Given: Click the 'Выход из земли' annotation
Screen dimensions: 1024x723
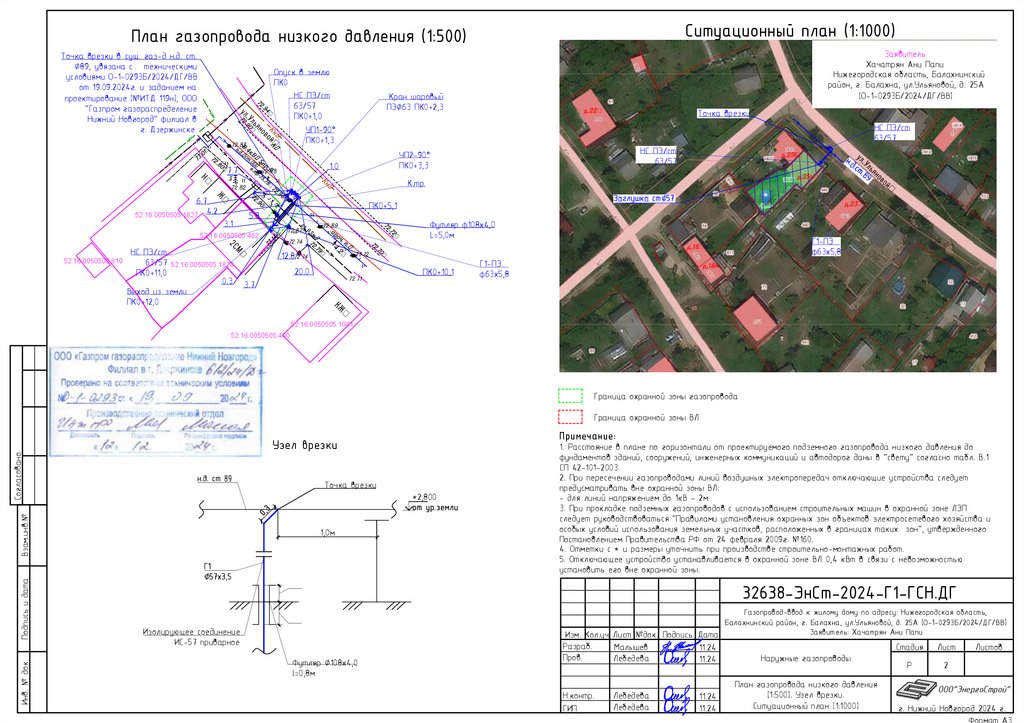Looking at the screenshot, I should pos(157,291).
